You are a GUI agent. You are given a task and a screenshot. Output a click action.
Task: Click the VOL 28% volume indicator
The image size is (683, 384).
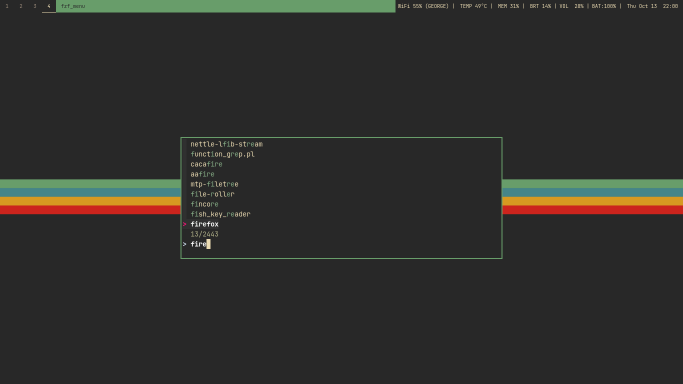[x=571, y=6]
